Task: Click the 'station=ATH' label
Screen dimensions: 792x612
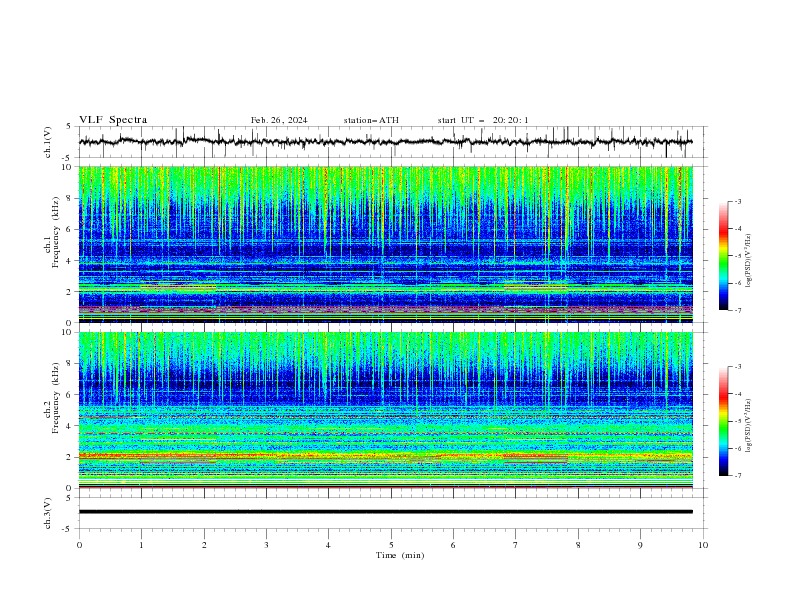Action: tap(371, 120)
